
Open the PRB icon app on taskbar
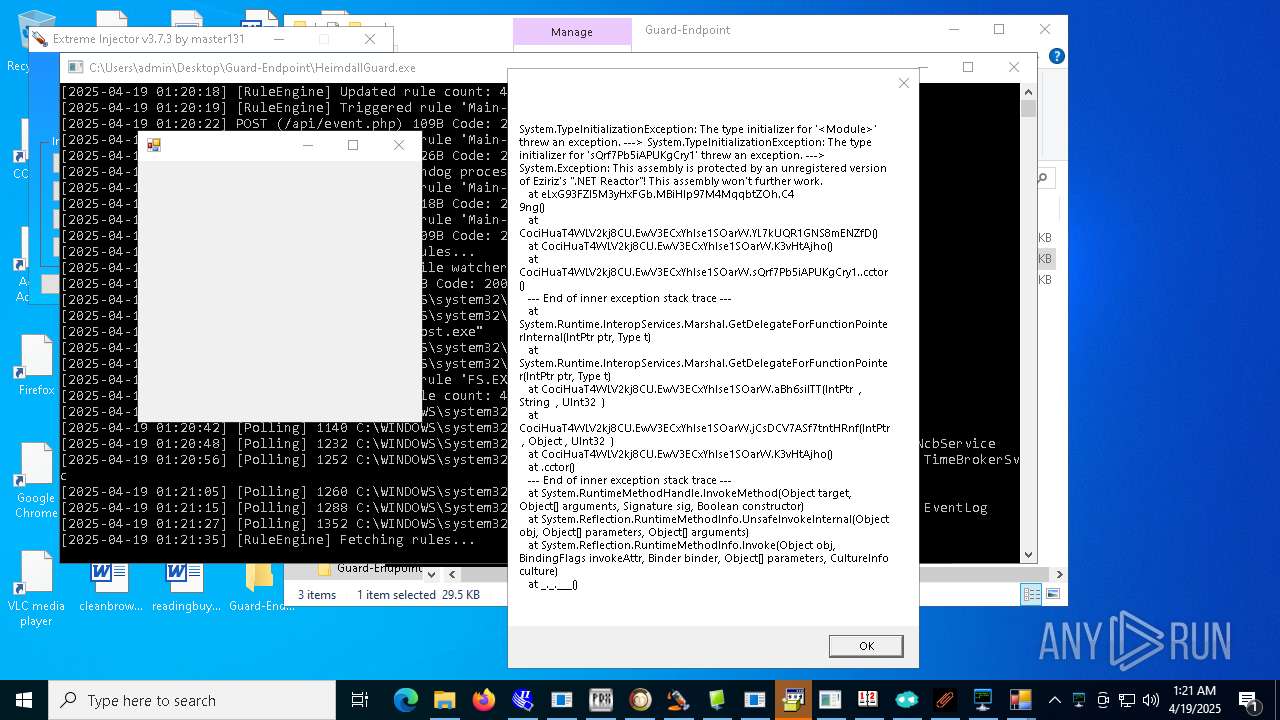click(x=600, y=700)
